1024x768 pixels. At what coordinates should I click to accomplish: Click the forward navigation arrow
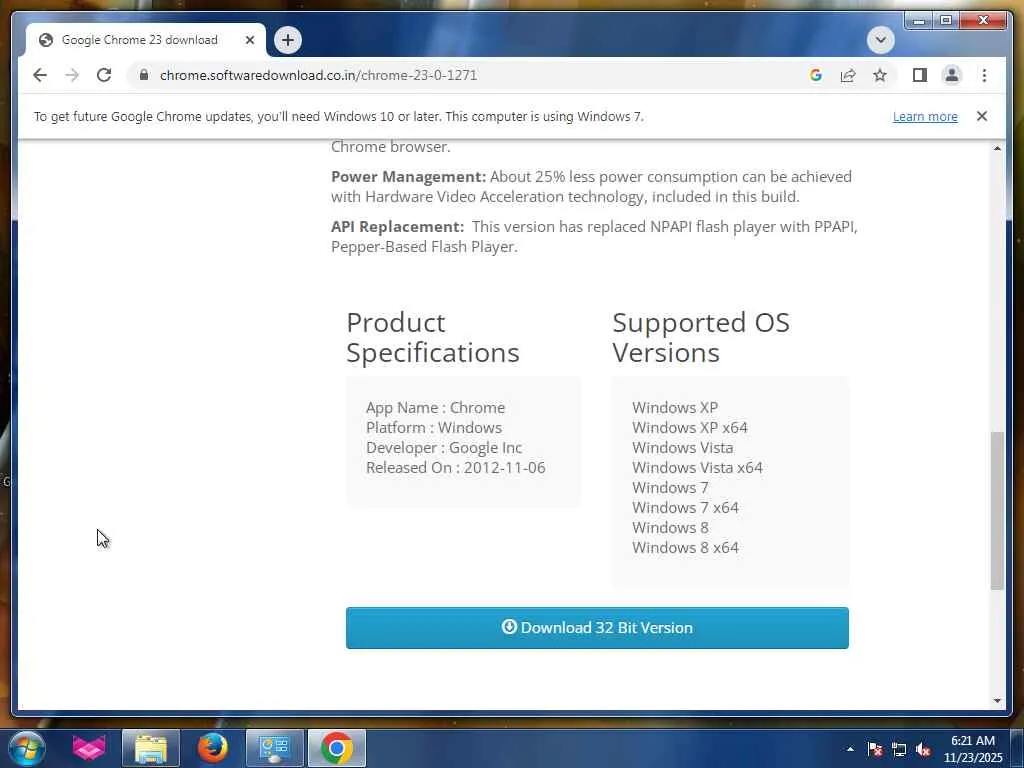(72, 75)
